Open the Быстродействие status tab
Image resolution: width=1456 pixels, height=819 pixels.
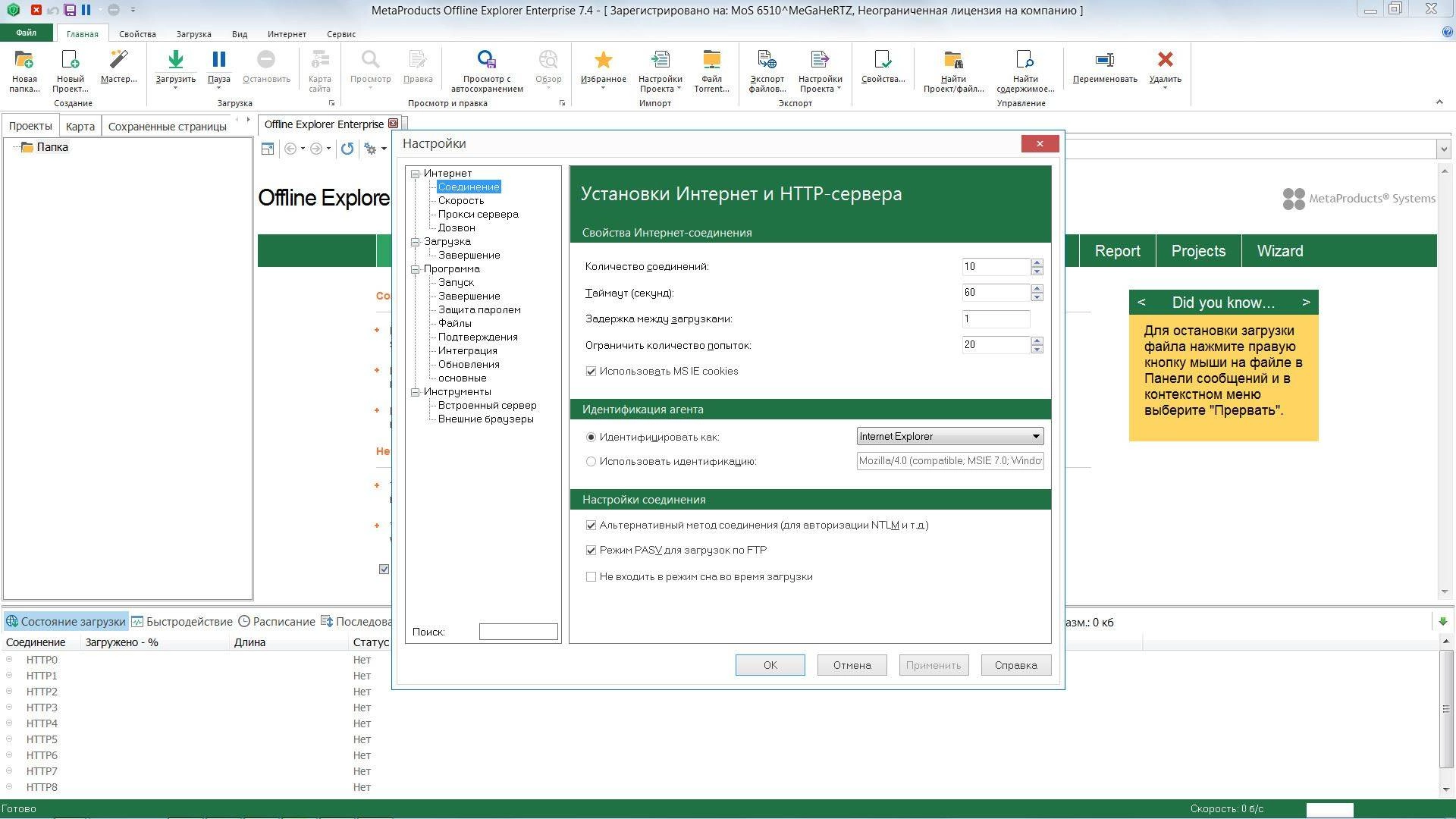click(x=182, y=622)
